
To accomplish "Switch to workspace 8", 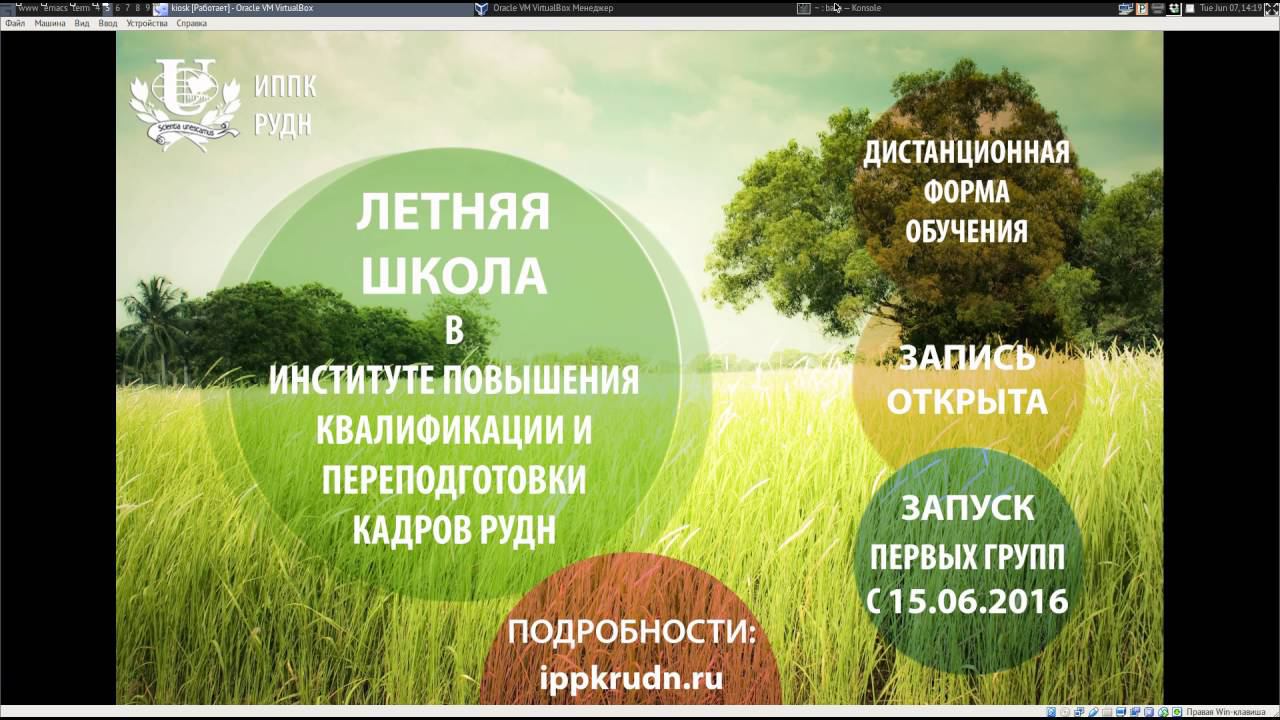I will (x=138, y=8).
